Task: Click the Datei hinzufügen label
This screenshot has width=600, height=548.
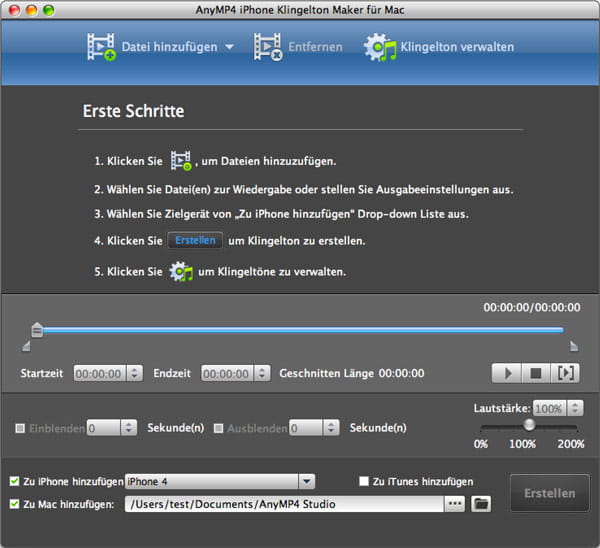Action: [170, 47]
